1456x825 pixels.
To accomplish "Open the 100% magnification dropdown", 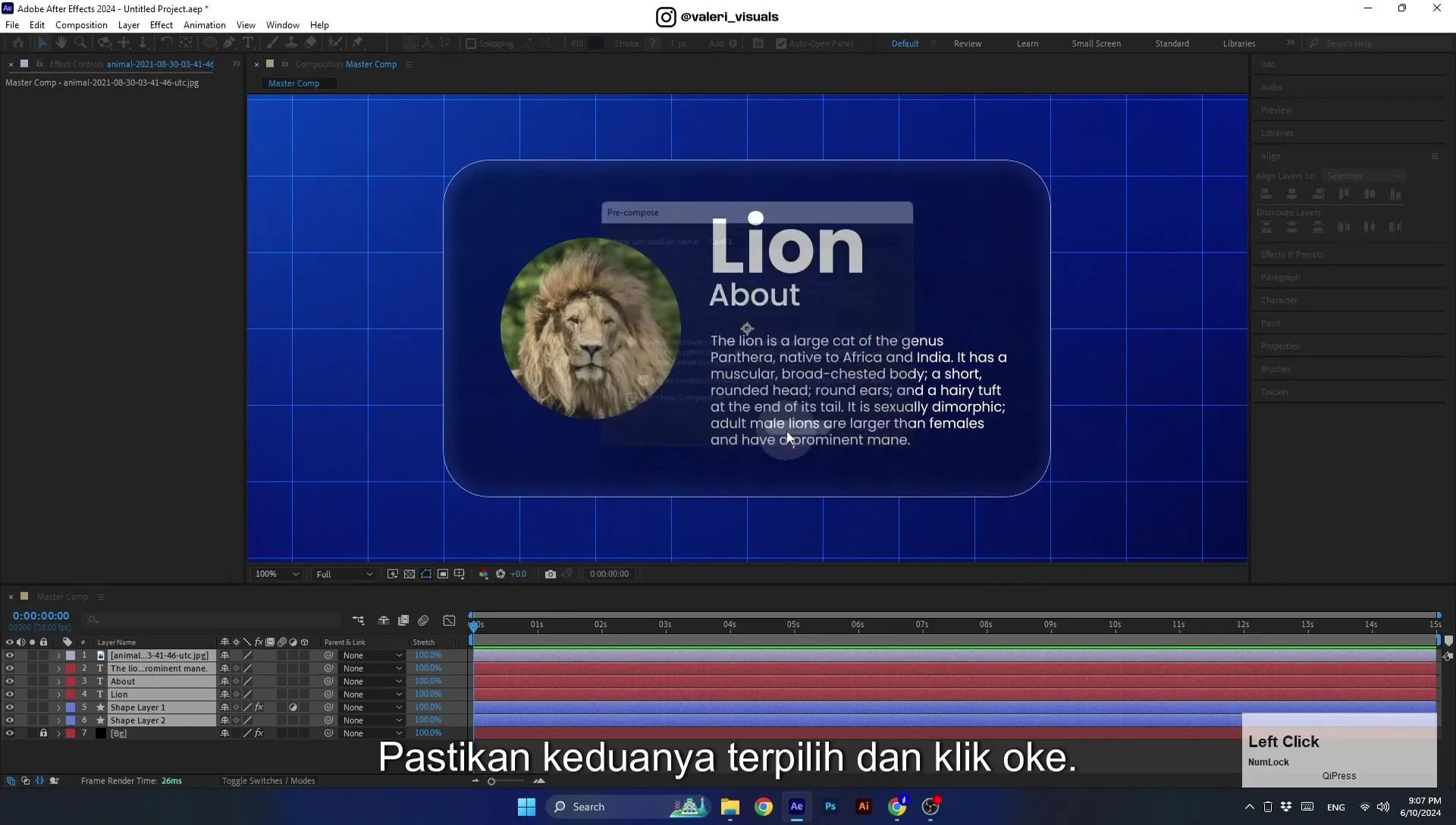I will [277, 574].
